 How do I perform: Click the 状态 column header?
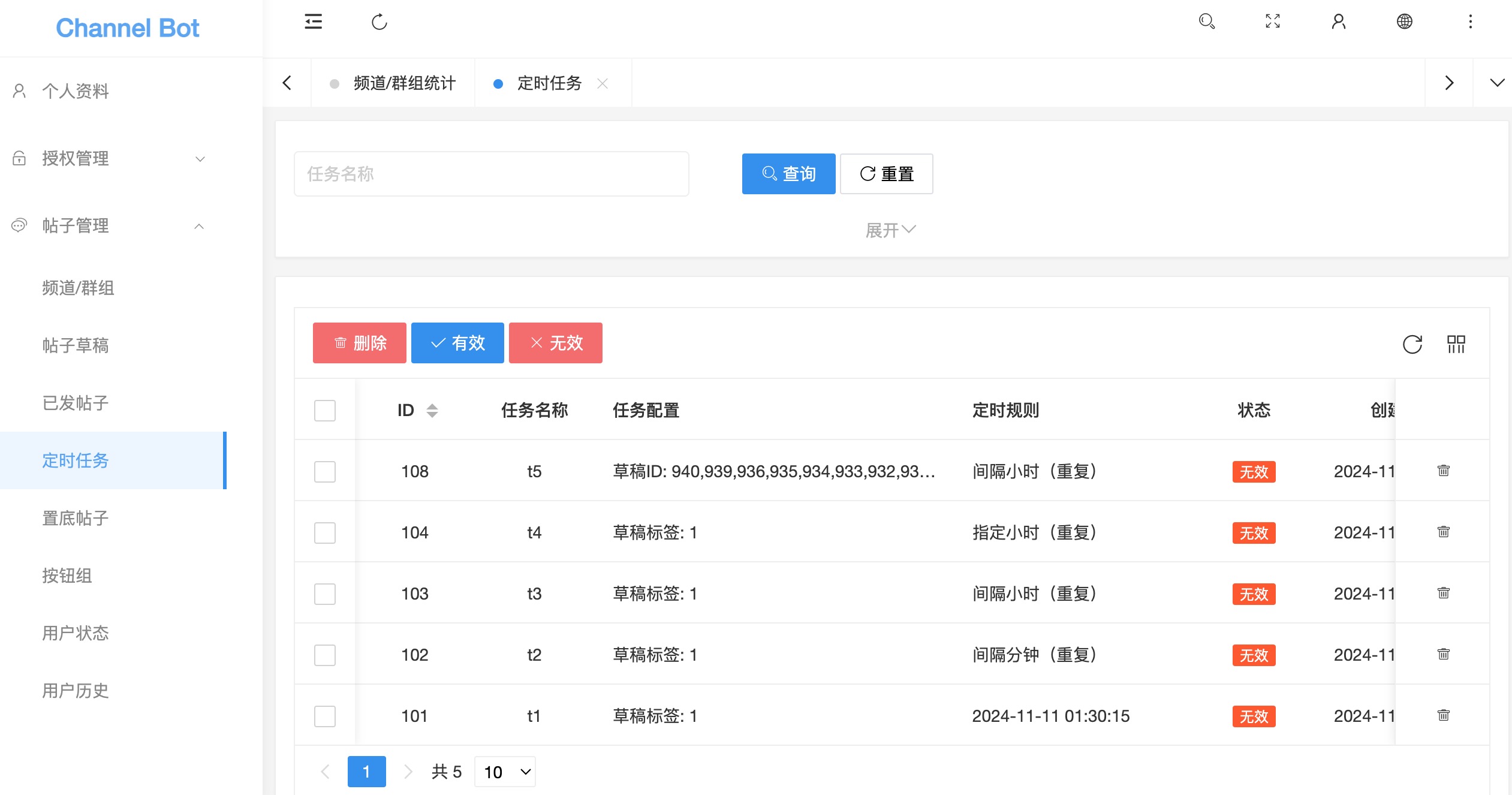(x=1254, y=410)
